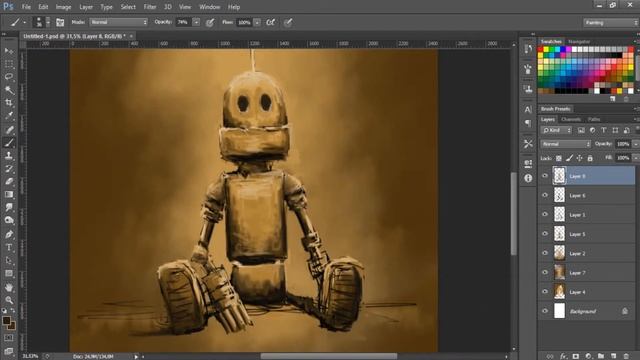The image size is (640, 360).
Task: Lock all layer attributes
Action: tap(590, 158)
